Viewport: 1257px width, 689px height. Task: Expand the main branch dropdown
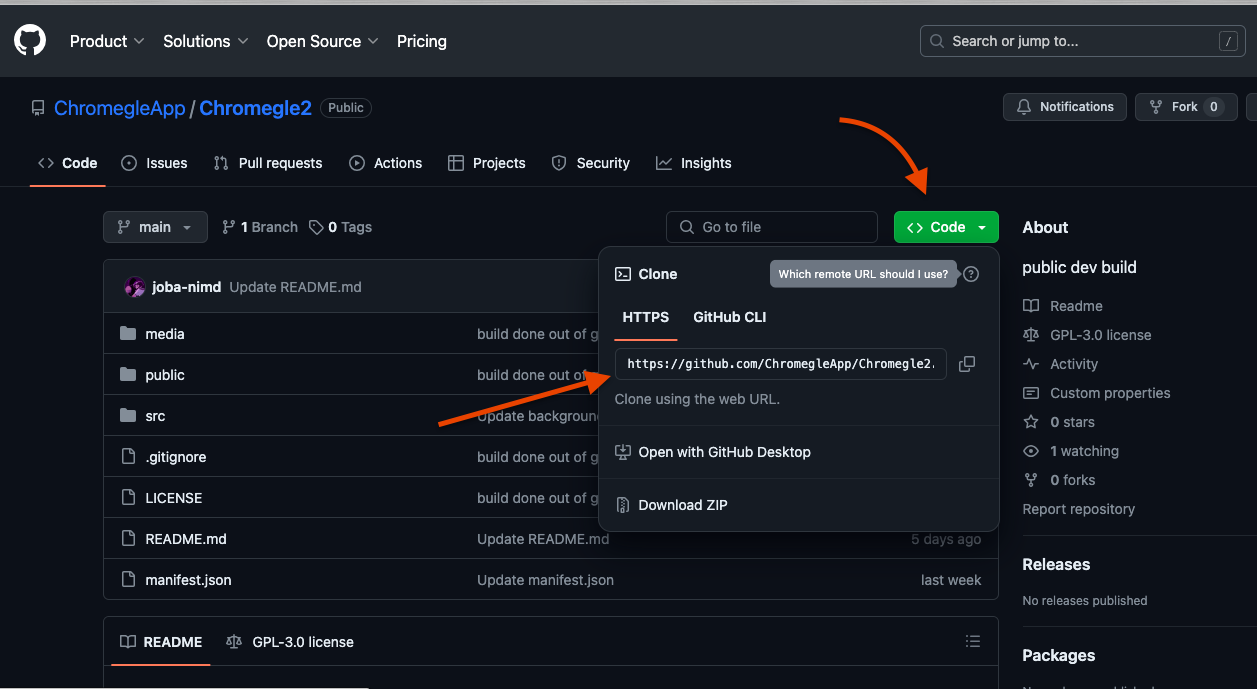[x=155, y=227]
